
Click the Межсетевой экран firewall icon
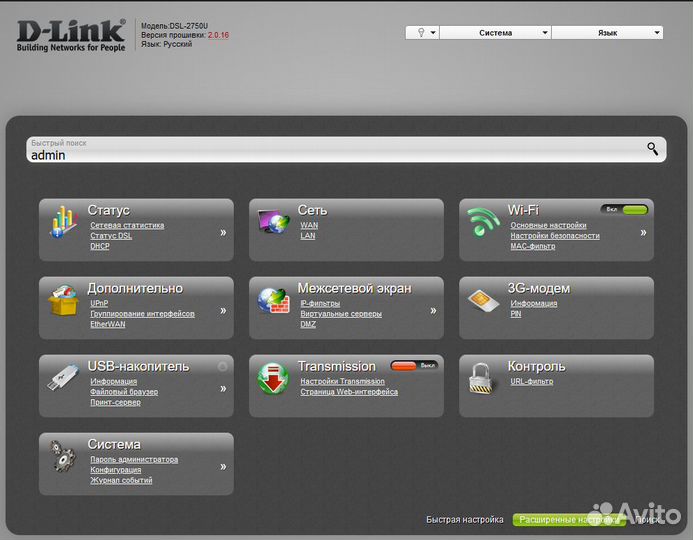(274, 300)
